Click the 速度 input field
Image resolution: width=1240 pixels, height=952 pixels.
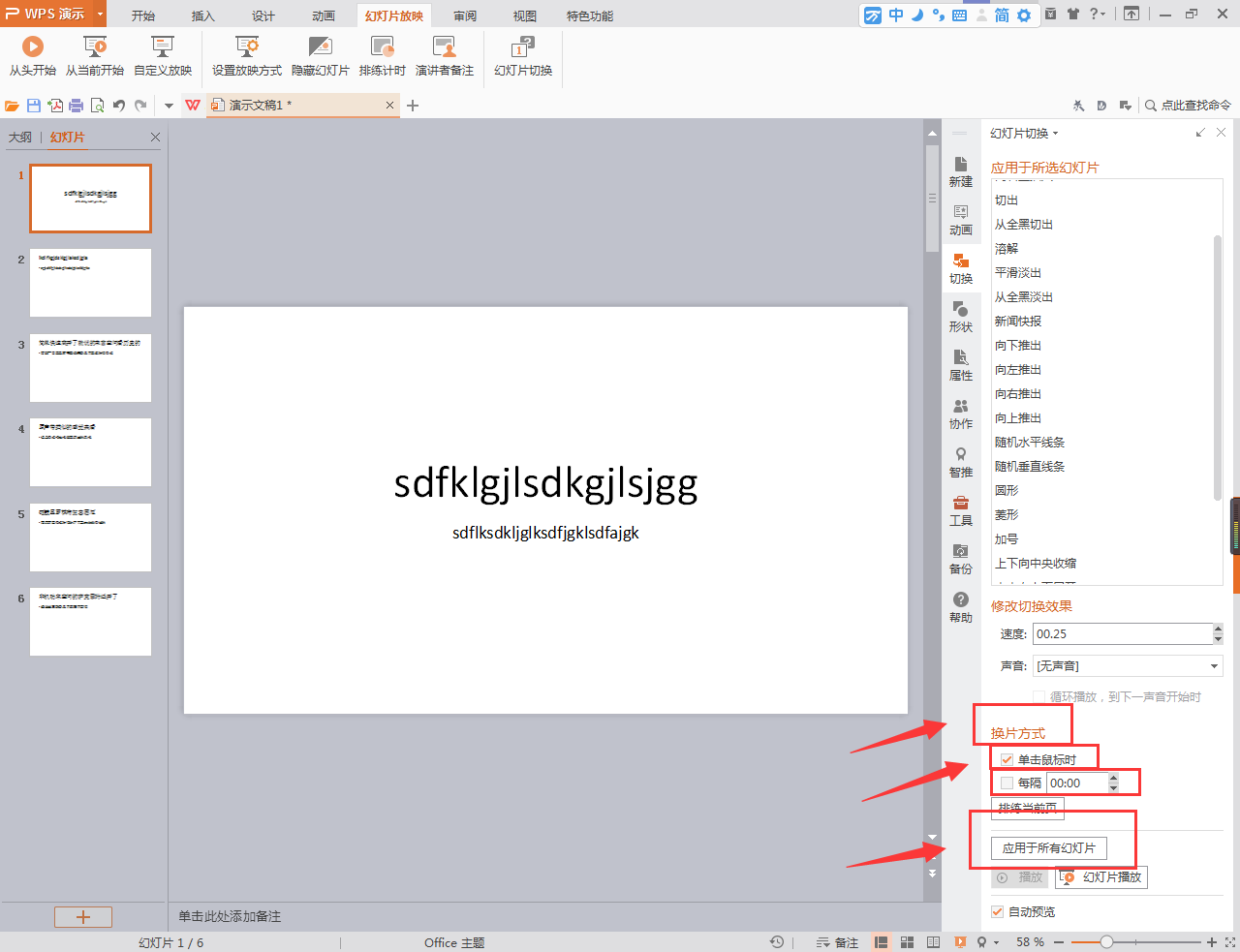click(x=1122, y=633)
